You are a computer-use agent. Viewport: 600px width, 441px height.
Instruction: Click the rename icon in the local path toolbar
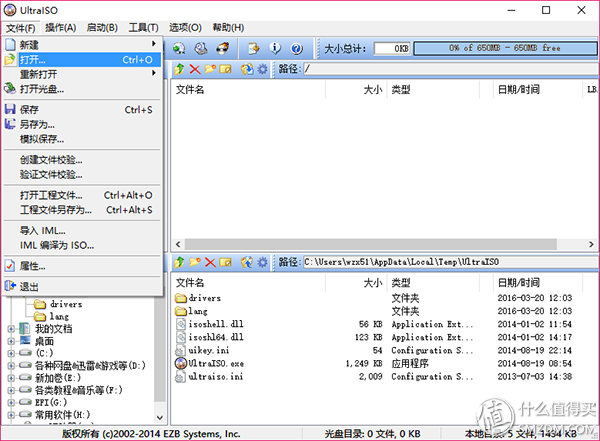pos(225,262)
